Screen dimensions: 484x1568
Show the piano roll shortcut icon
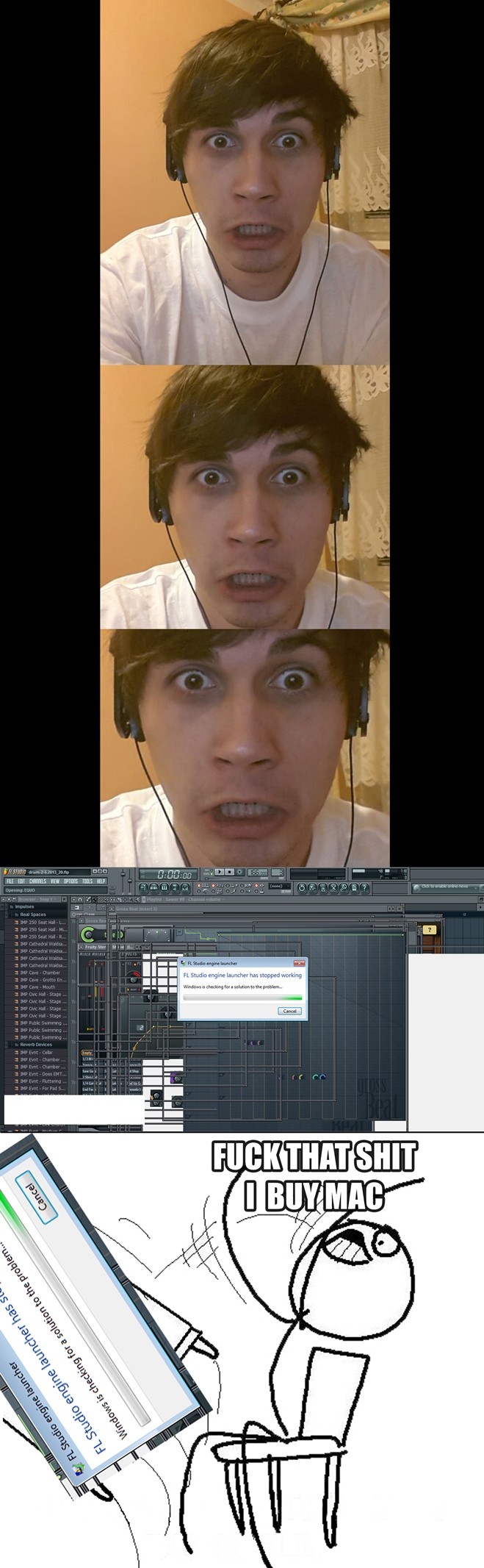pyautogui.click(x=164, y=888)
